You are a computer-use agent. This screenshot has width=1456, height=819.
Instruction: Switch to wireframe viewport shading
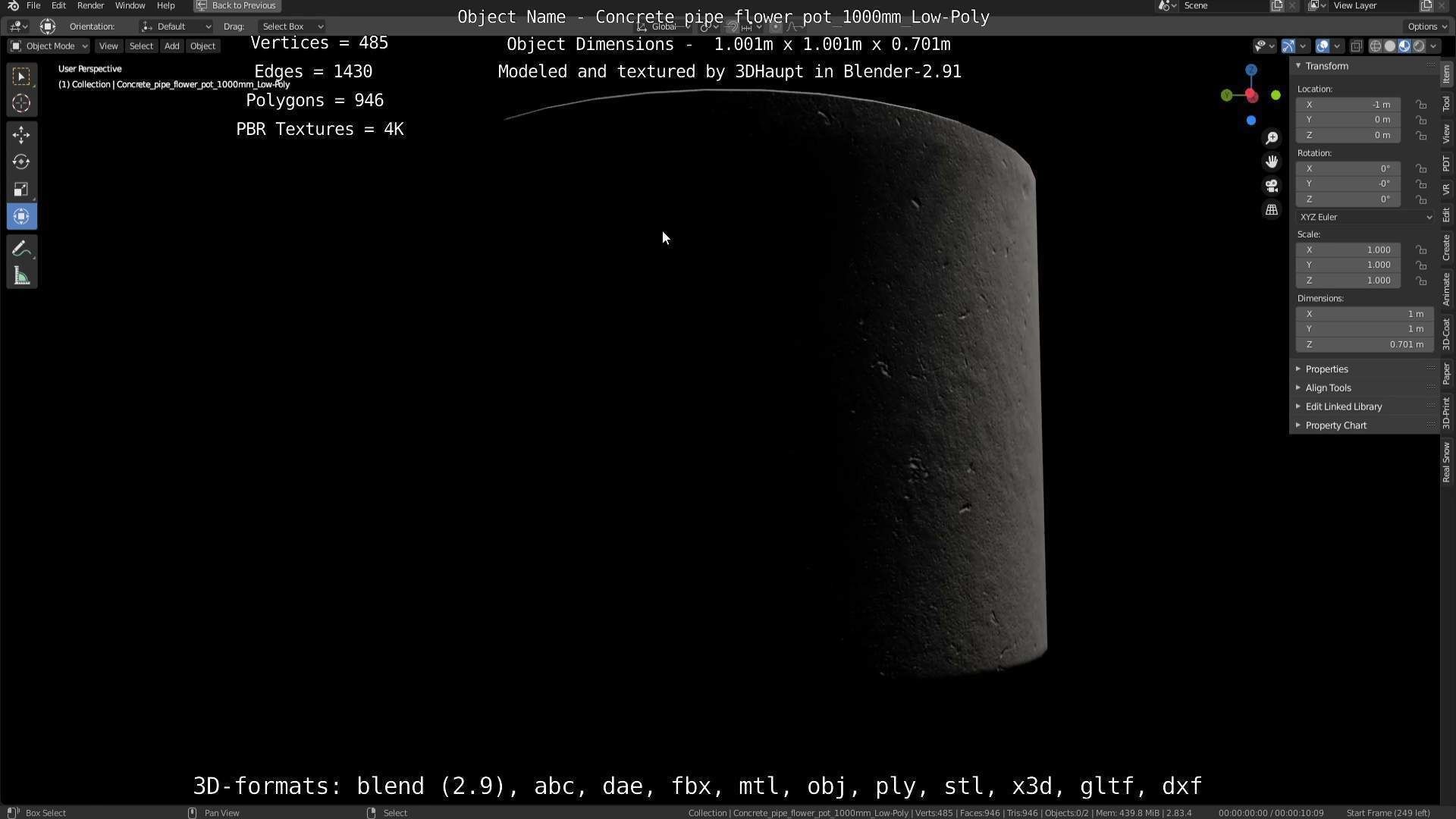(x=1375, y=46)
